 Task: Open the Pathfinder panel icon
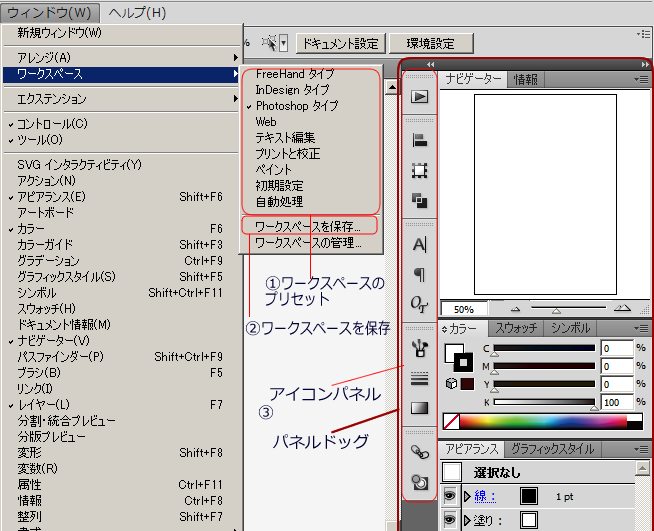(x=419, y=201)
